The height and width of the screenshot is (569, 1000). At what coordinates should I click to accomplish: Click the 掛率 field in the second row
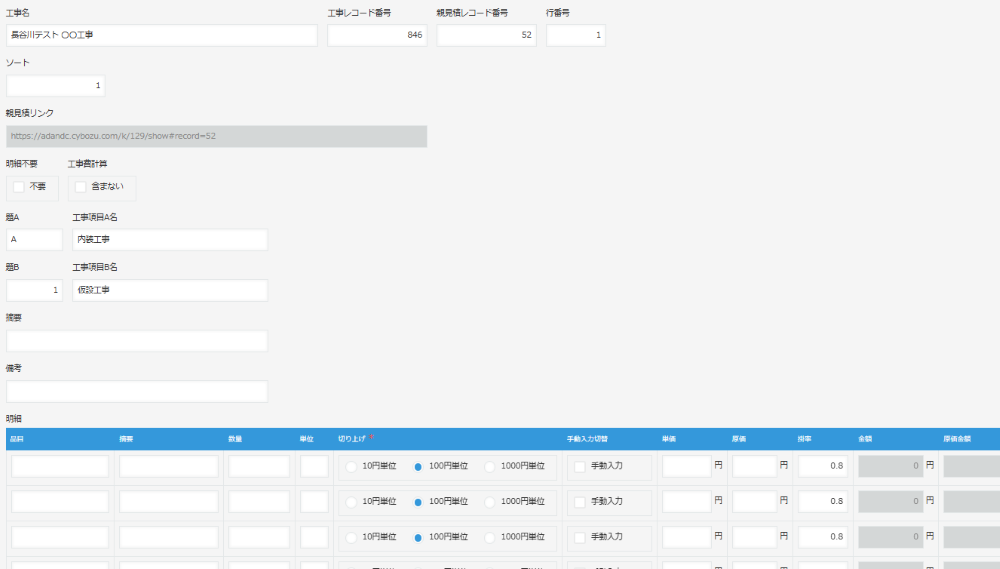click(x=823, y=501)
